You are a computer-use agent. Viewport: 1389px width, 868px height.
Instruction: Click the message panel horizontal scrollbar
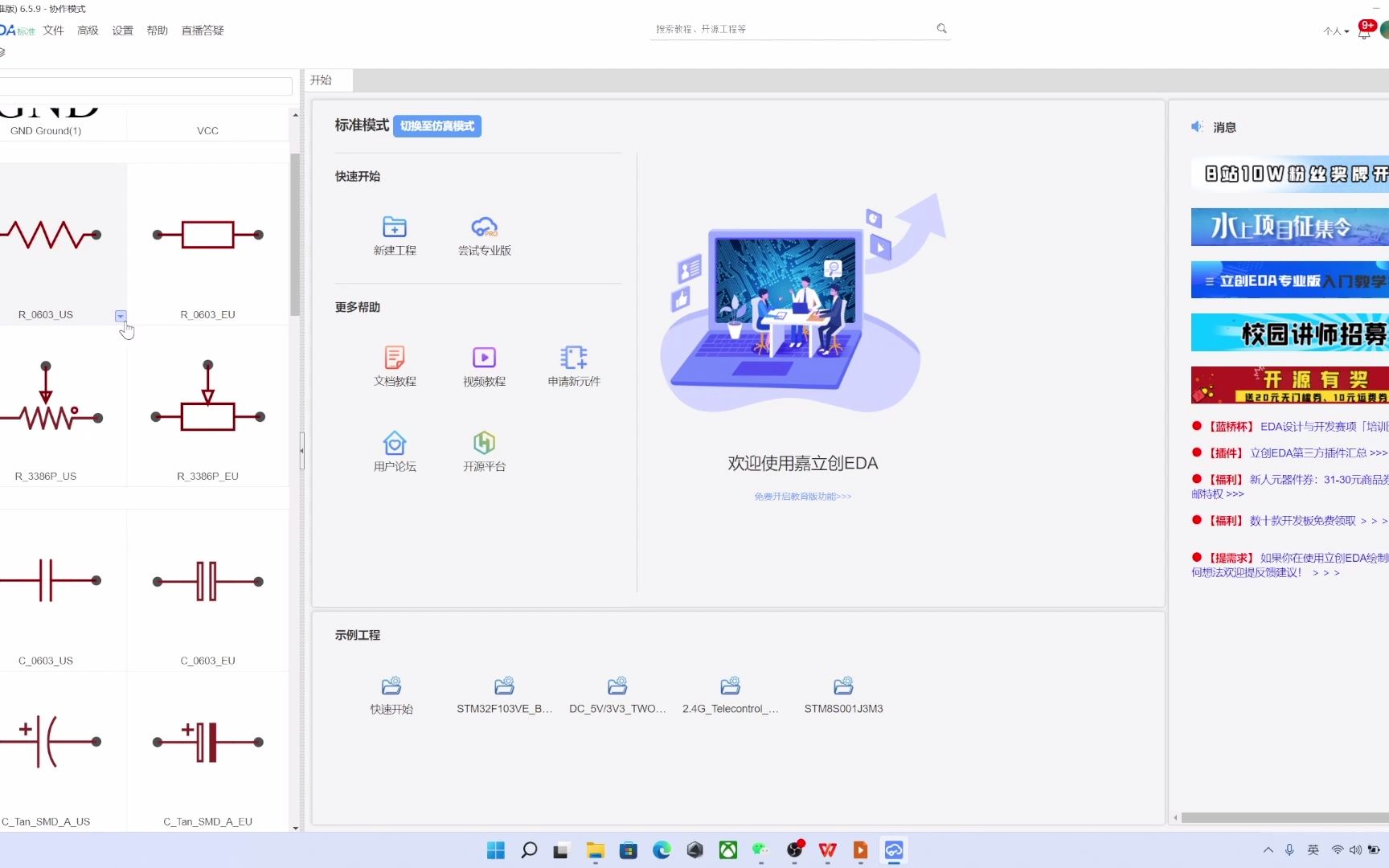[x=1285, y=818]
